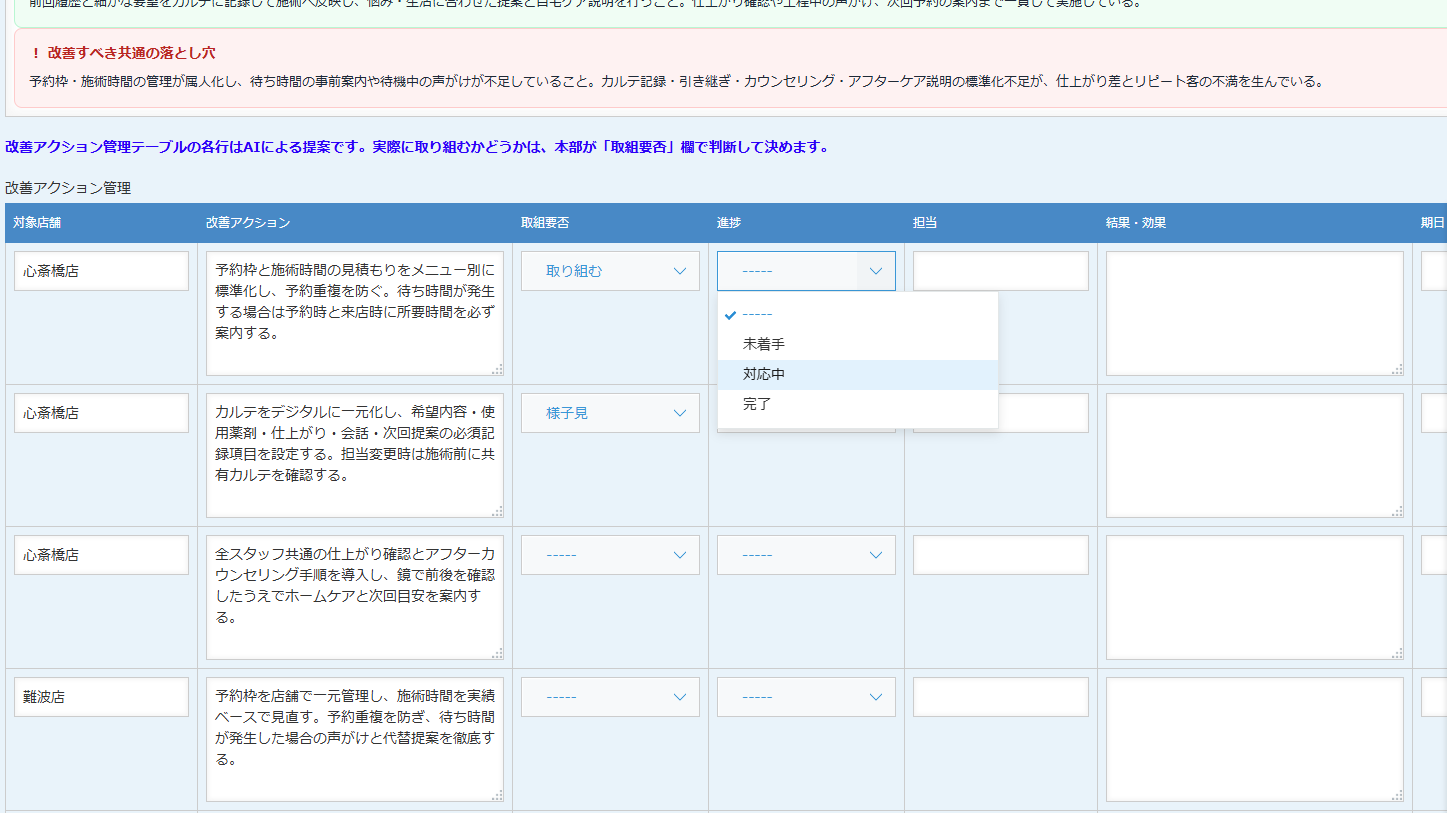Select the checked "-----" option in the list
The width and height of the screenshot is (1447, 813).
pyautogui.click(x=857, y=314)
